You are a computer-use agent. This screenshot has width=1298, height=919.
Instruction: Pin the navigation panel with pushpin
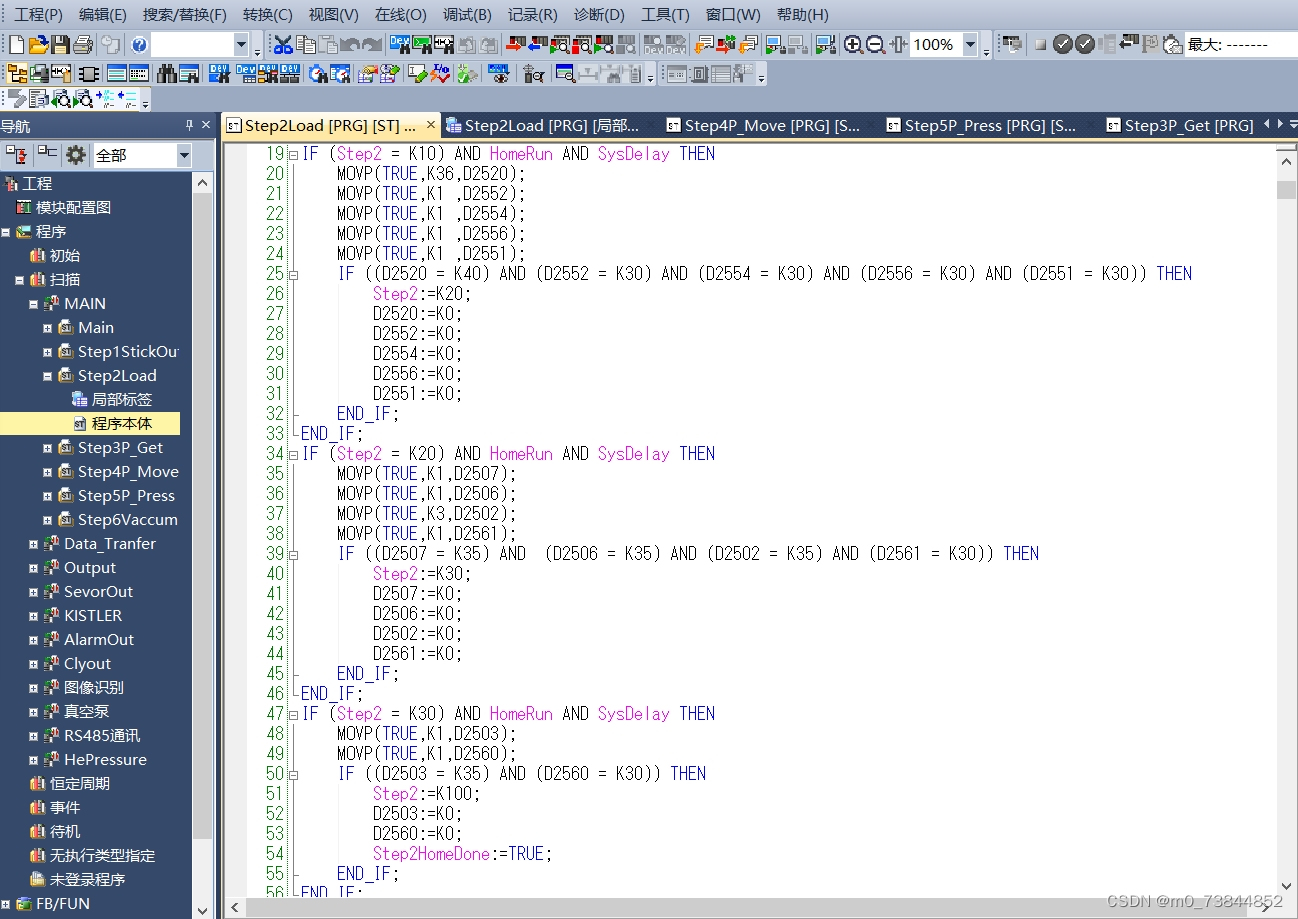coord(189,126)
